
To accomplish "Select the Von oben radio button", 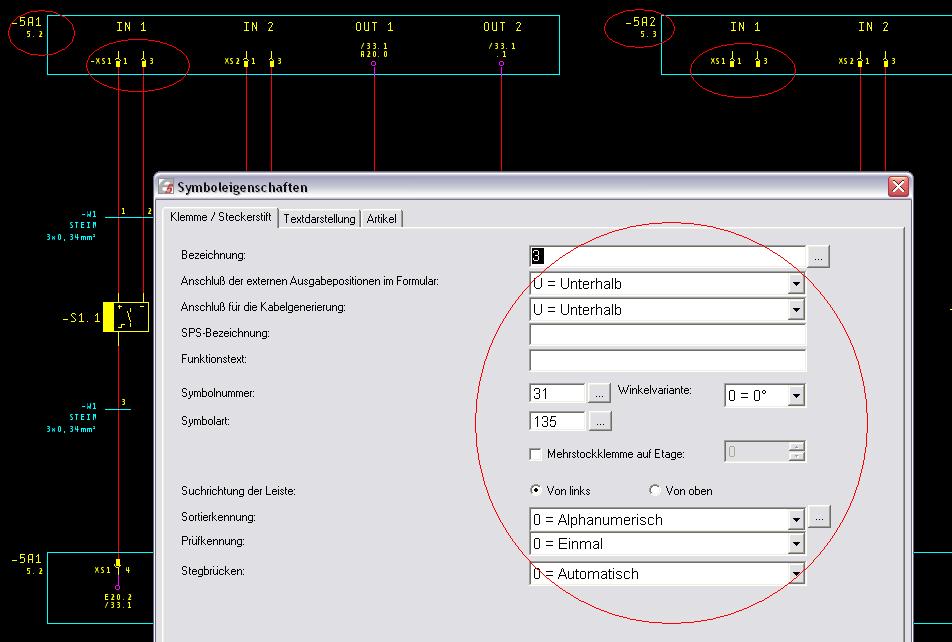I will pyautogui.click(x=654, y=490).
